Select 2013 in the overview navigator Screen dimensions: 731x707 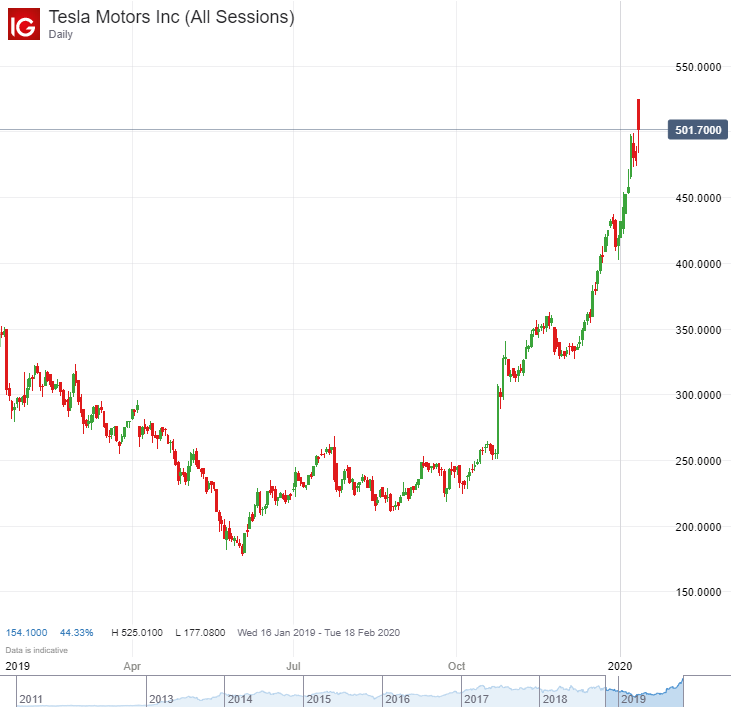pyautogui.click(x=161, y=699)
